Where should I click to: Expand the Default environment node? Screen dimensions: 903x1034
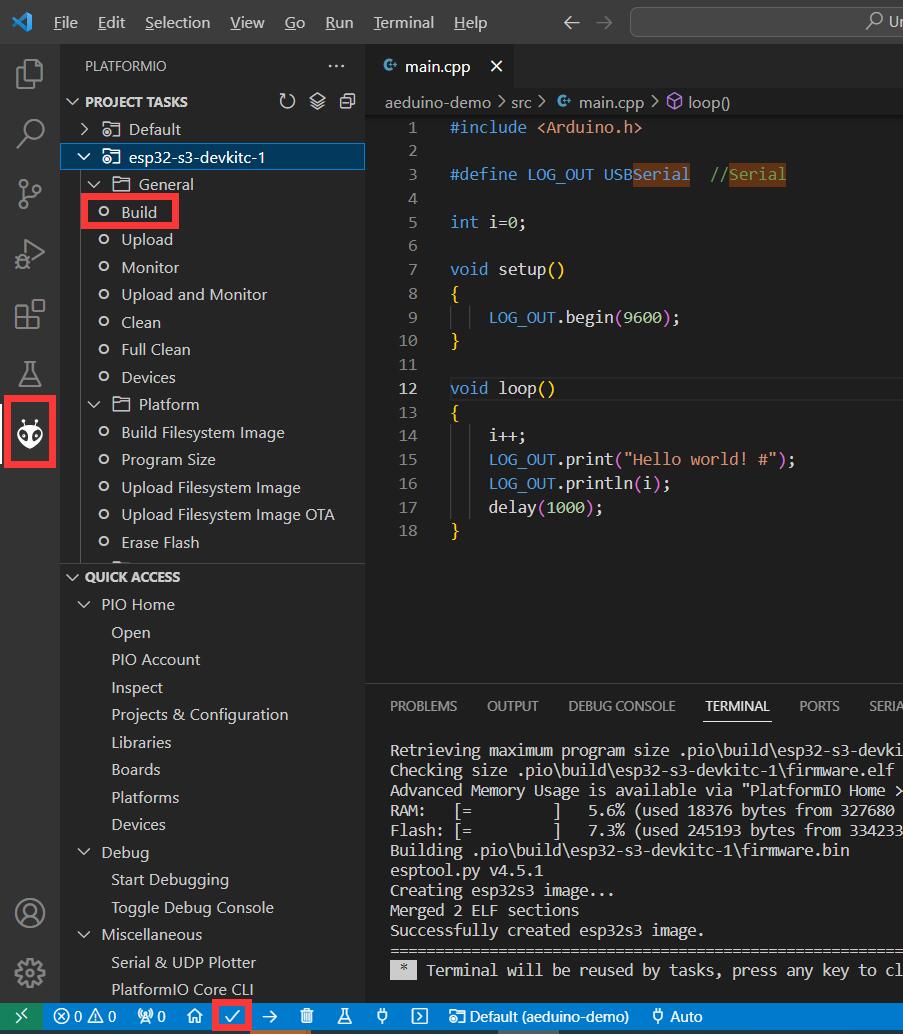84,129
